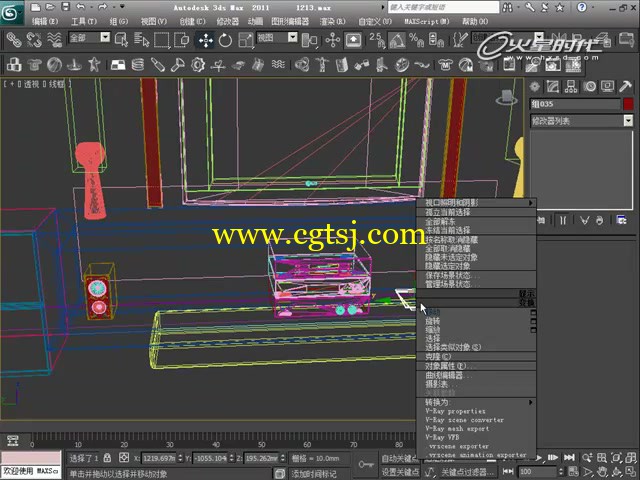Choose the Rectangular Selection Region tool
Image resolution: width=640 pixels, height=480 pixels.
tap(162, 40)
